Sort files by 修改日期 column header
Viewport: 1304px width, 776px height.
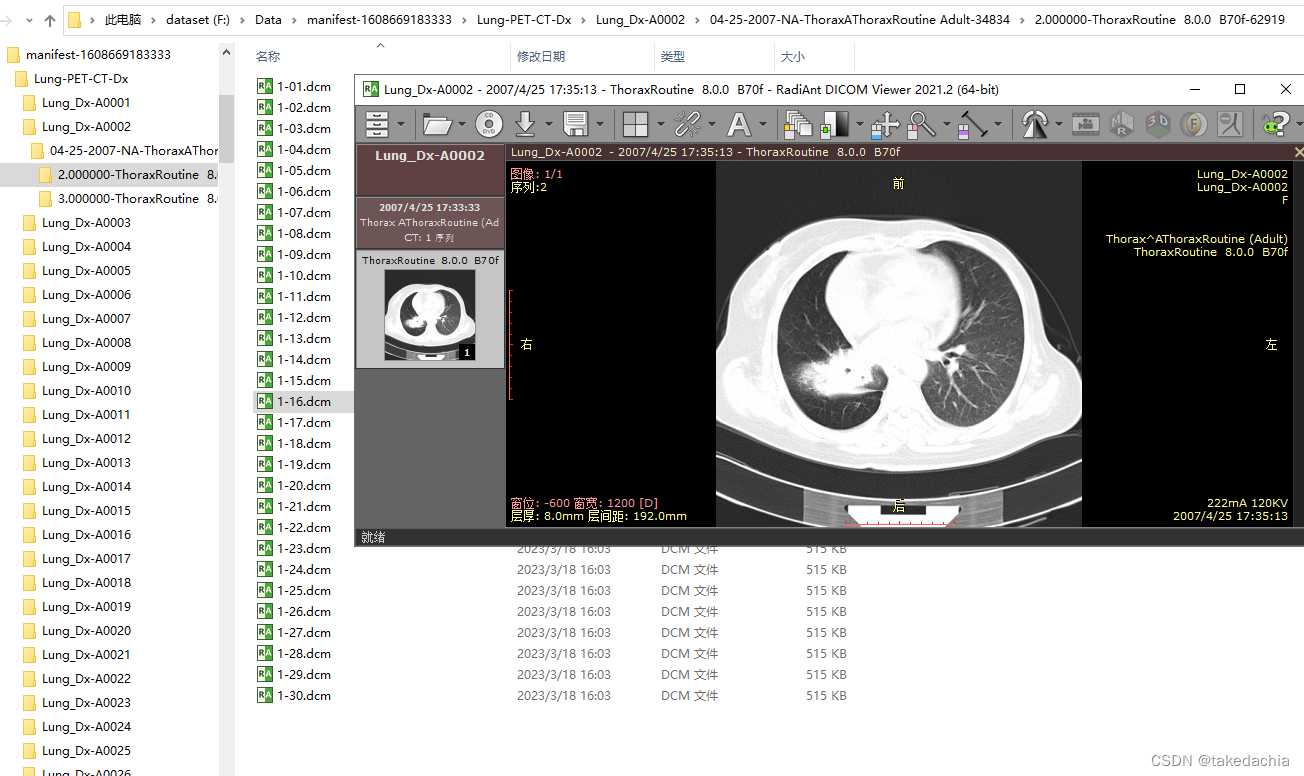pyautogui.click(x=541, y=57)
